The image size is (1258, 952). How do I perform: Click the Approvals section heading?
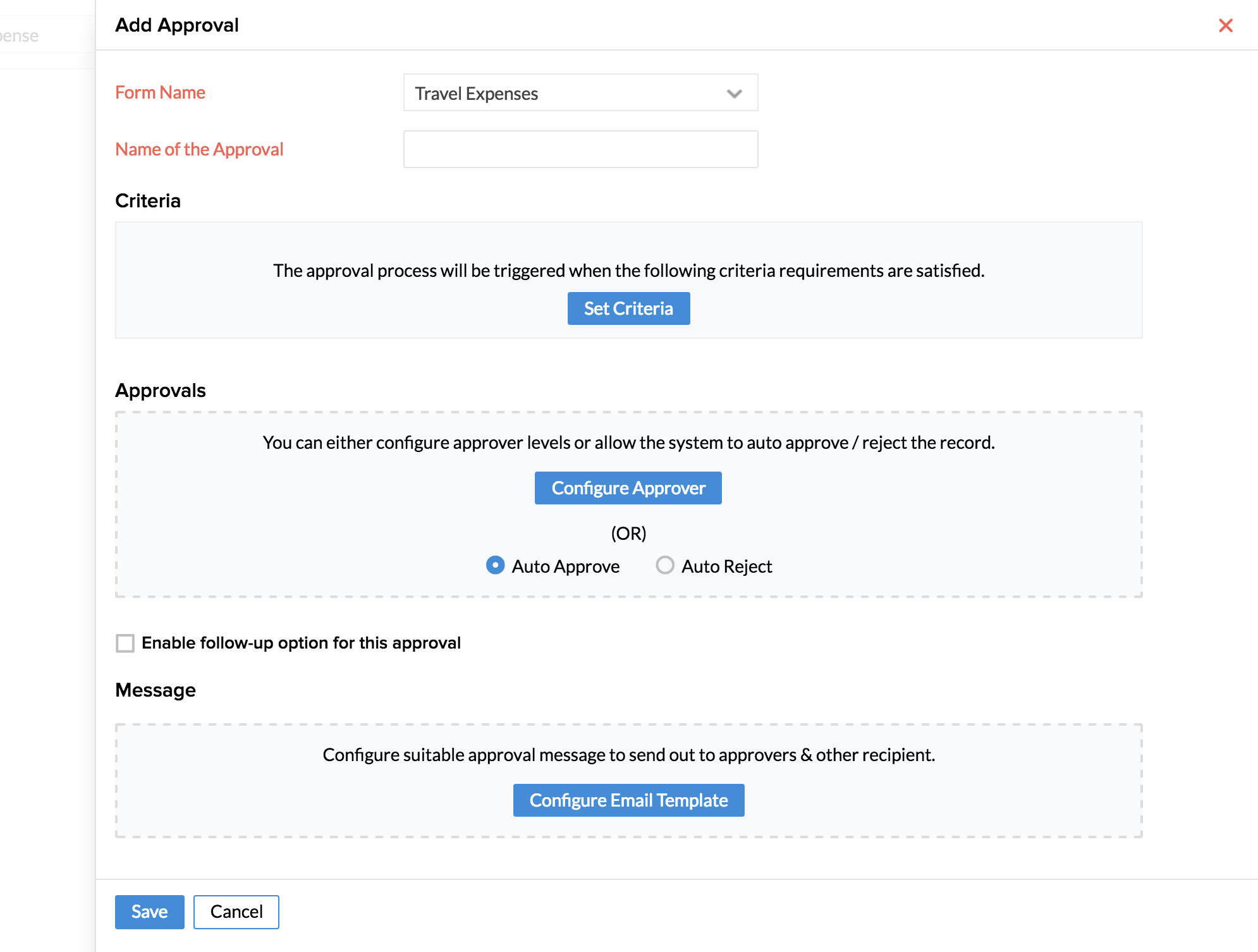pyautogui.click(x=161, y=390)
